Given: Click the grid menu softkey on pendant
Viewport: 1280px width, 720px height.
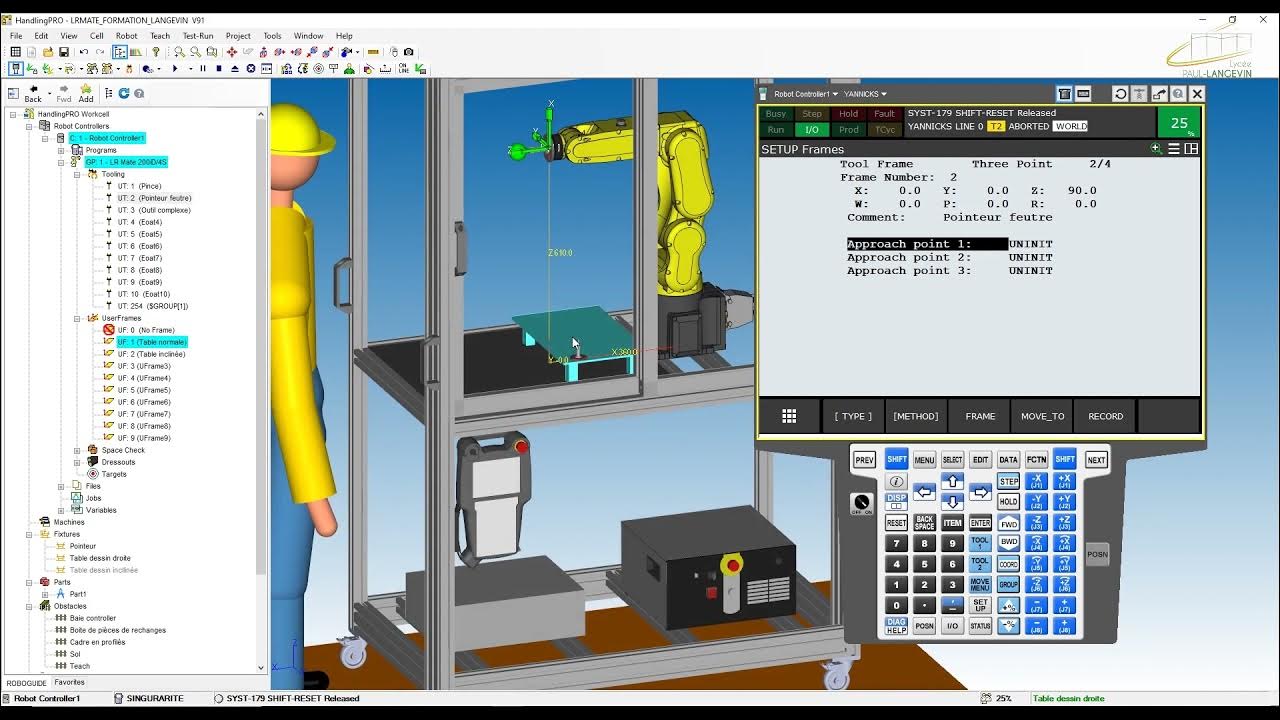Looking at the screenshot, I should pyautogui.click(x=789, y=416).
